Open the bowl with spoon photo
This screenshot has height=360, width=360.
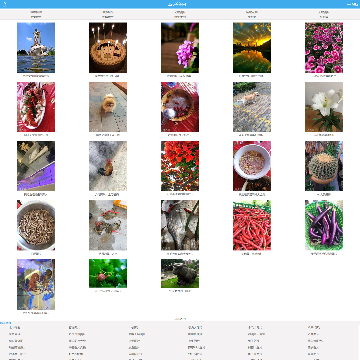click(180, 107)
